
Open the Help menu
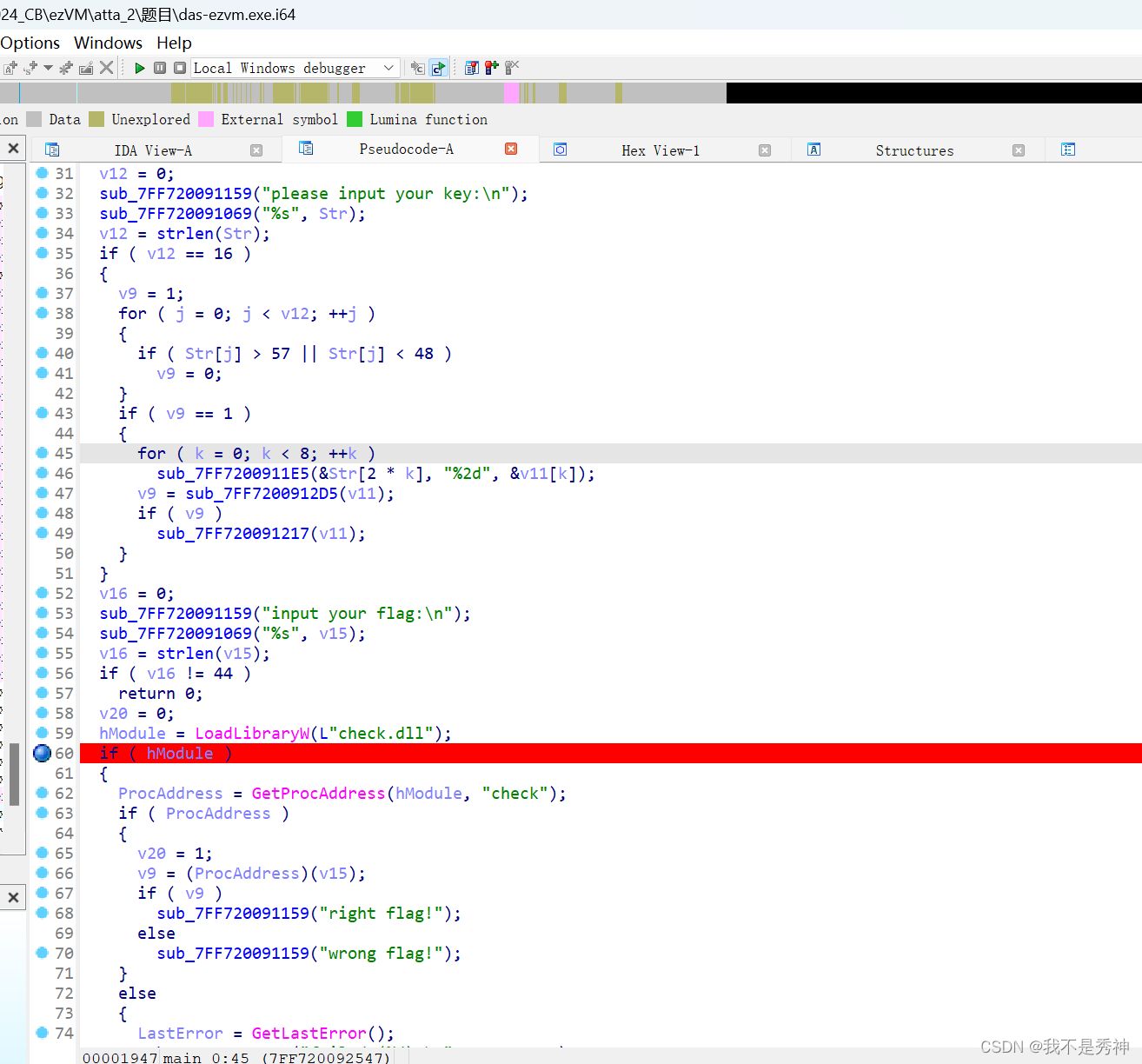(x=174, y=43)
